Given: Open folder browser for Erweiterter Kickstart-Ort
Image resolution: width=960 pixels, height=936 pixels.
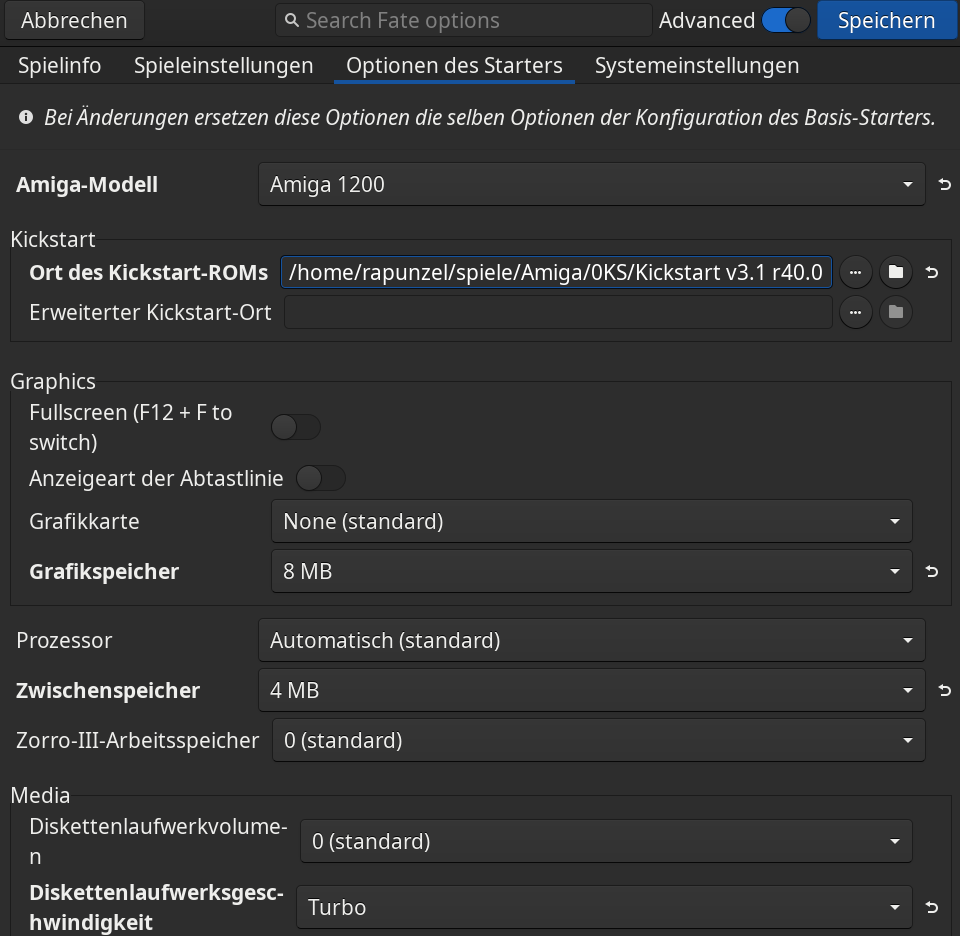Looking at the screenshot, I should pos(896,312).
